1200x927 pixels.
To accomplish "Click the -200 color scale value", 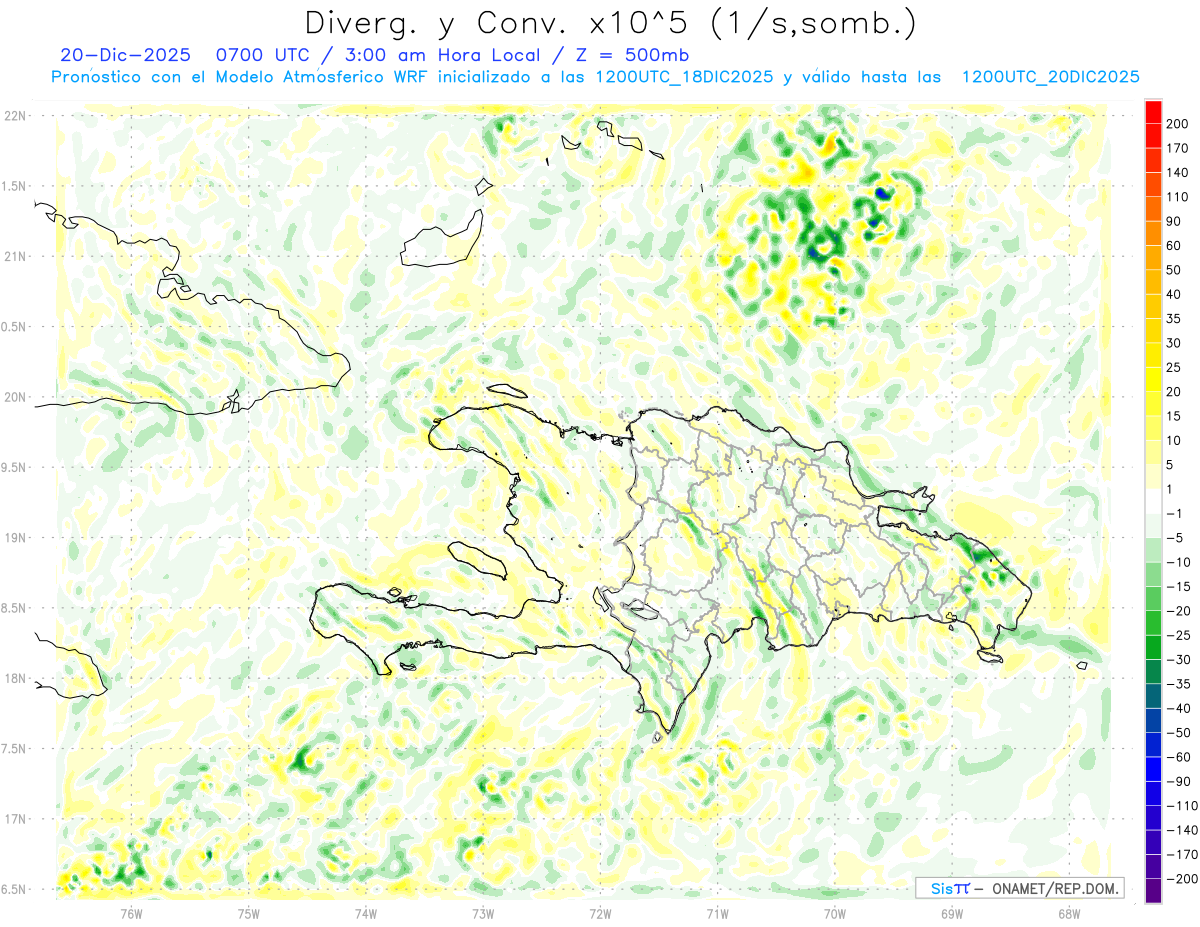I will click(x=1181, y=879).
